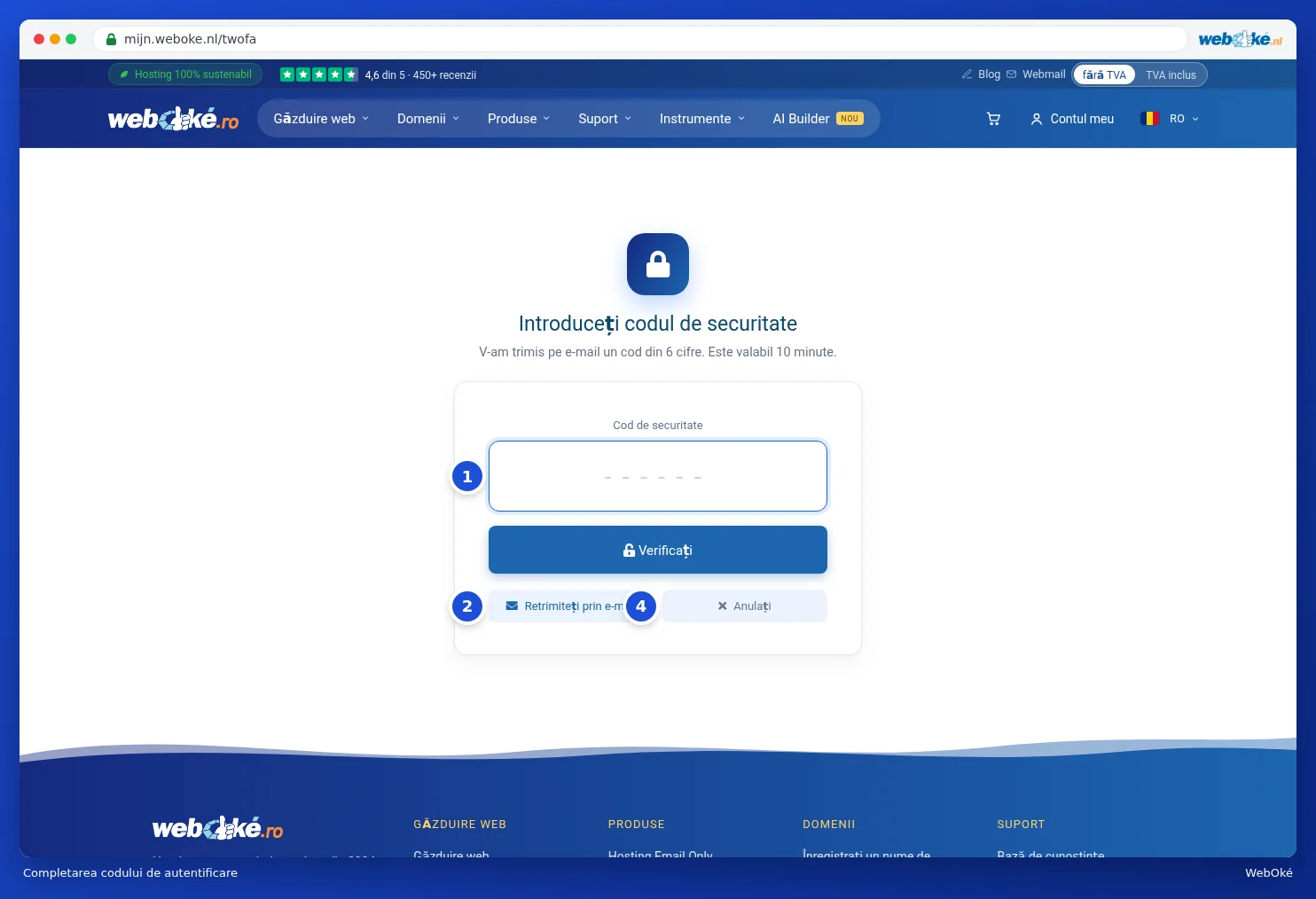
Task: Click the footer WebOké.ro logo
Action: (217, 828)
